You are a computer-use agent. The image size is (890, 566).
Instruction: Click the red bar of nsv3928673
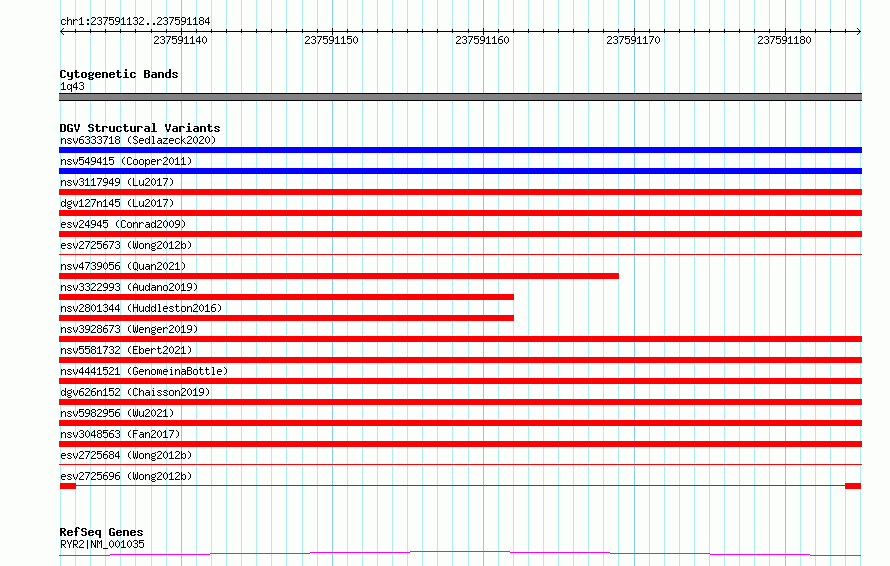[460, 339]
